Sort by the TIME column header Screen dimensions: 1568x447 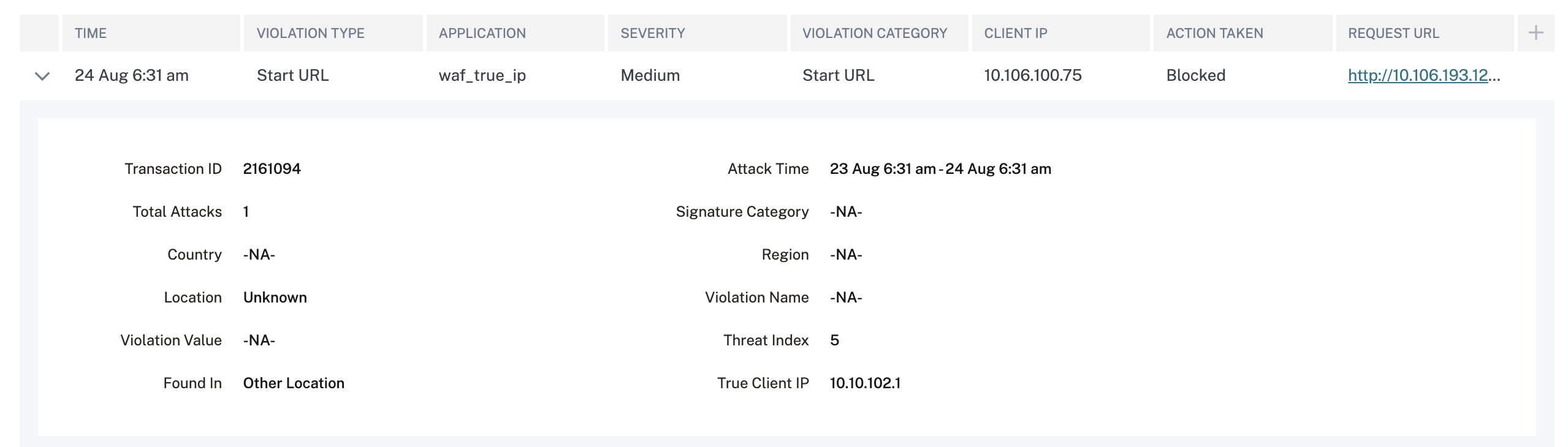[x=151, y=33]
